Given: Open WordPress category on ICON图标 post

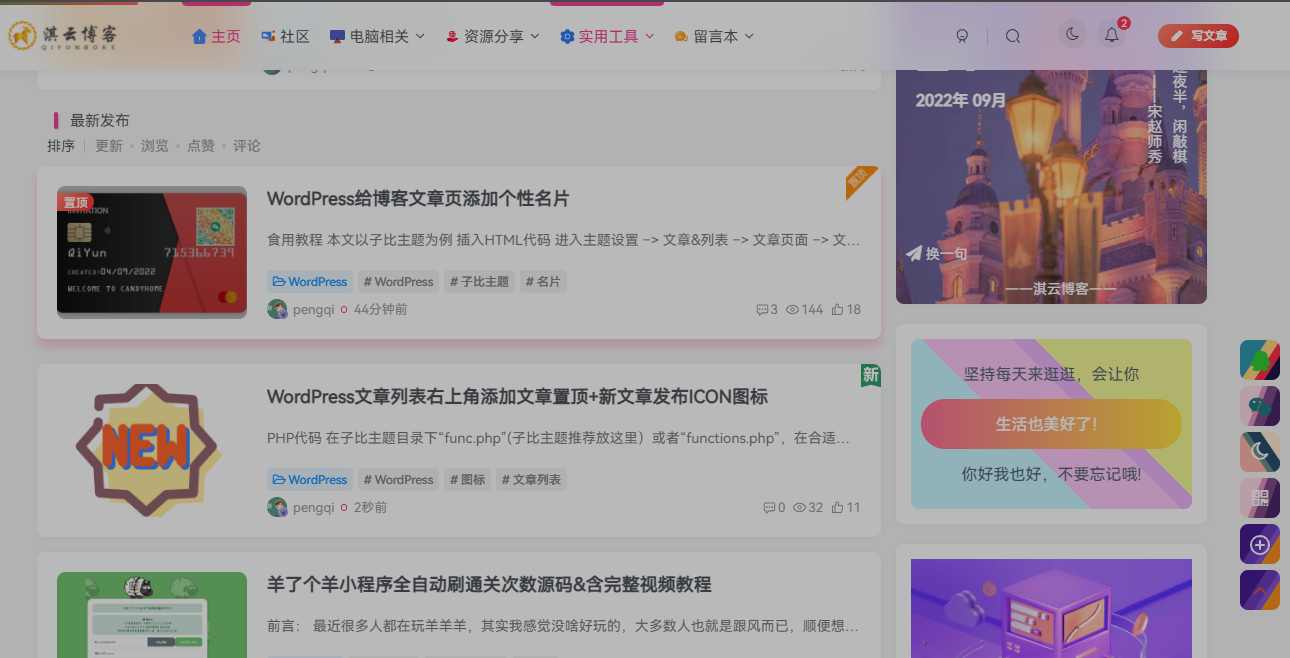Looking at the screenshot, I should click(x=310, y=480).
